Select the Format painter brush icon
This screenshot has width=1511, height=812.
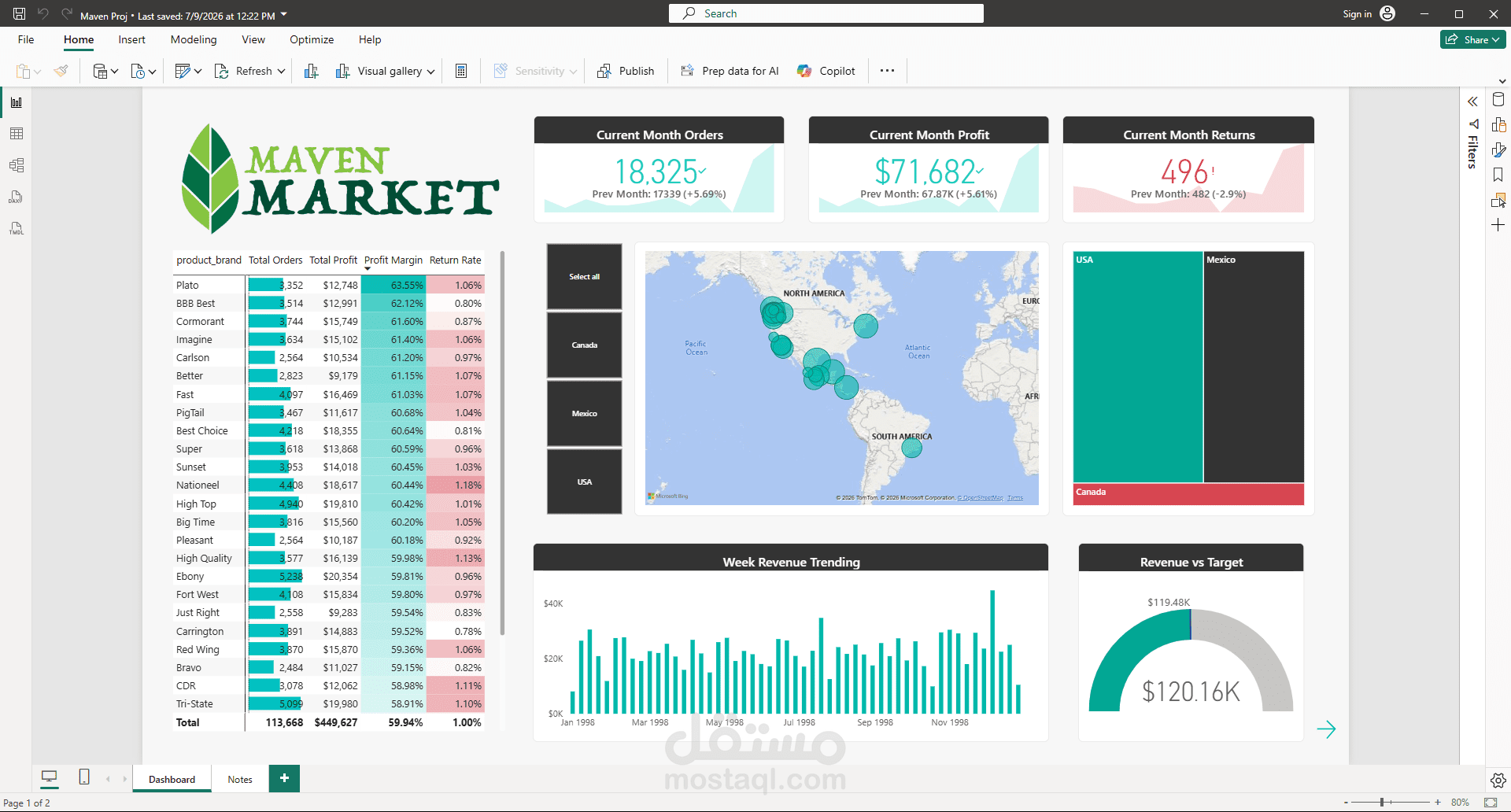[61, 71]
